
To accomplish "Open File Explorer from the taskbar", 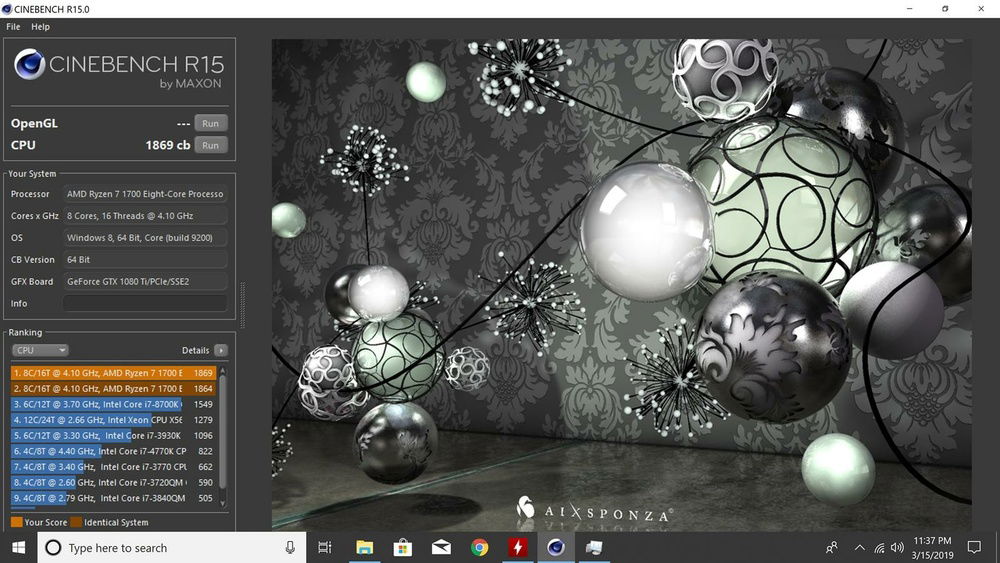I will 365,548.
